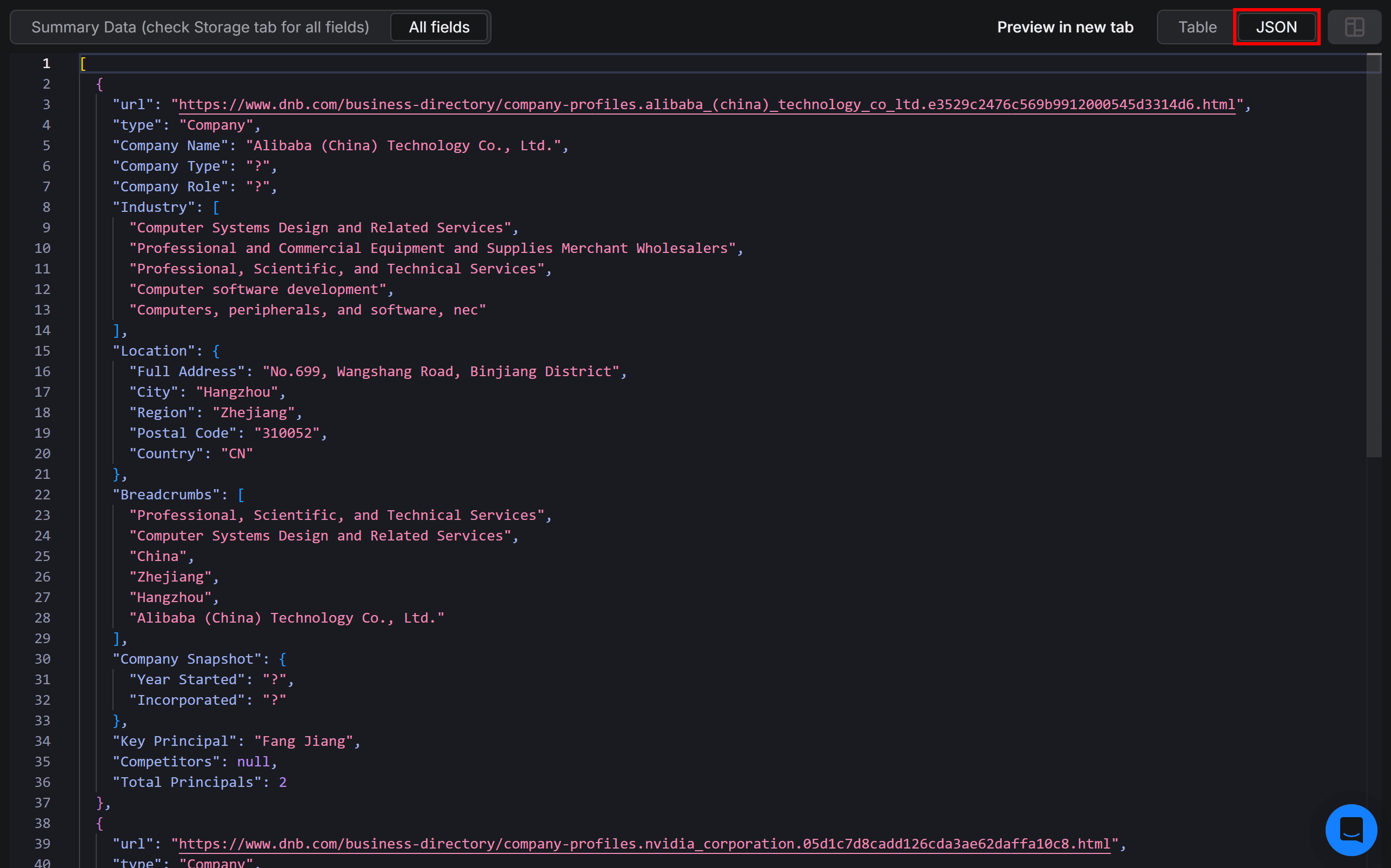1391x868 pixels.
Task: Click "China" breadcrumb on line 25
Action: [x=157, y=556]
